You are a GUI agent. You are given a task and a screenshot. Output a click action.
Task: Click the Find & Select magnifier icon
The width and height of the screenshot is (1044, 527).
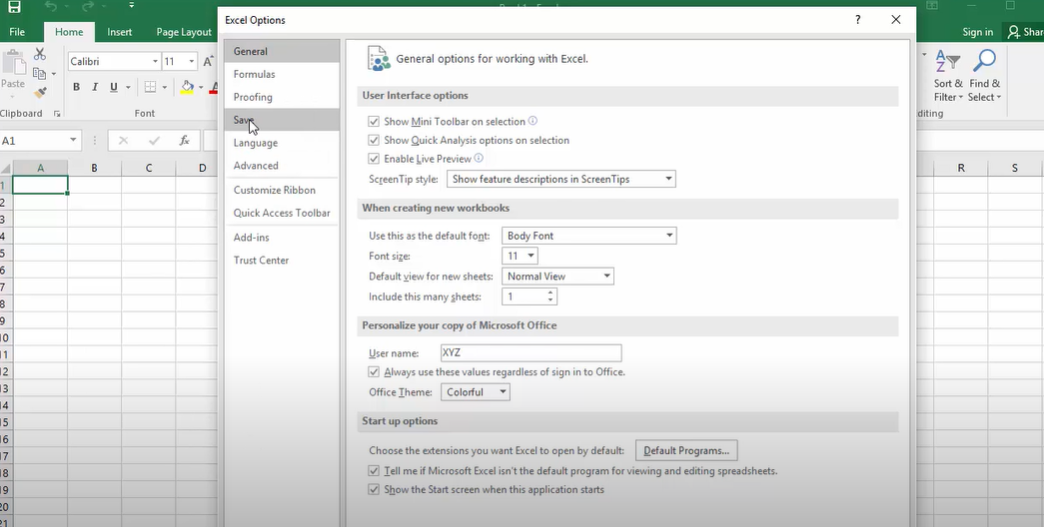tap(984, 62)
